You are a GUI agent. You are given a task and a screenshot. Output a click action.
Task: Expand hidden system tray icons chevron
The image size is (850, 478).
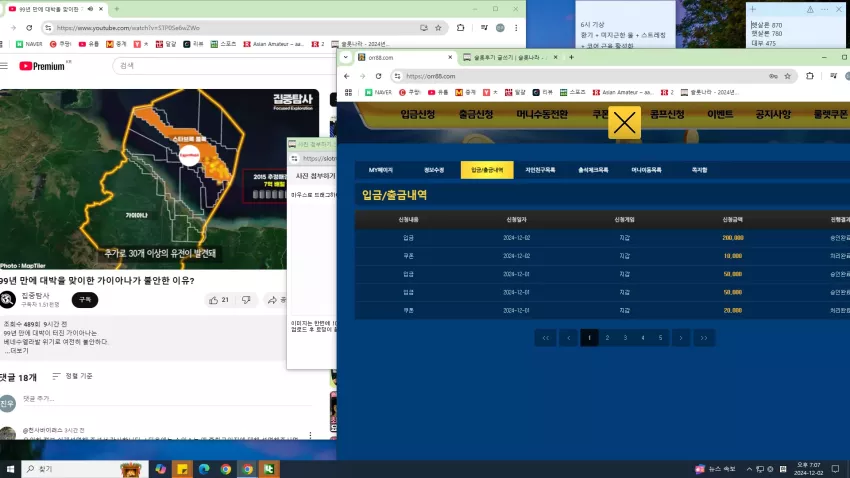pyautogui.click(x=749, y=469)
